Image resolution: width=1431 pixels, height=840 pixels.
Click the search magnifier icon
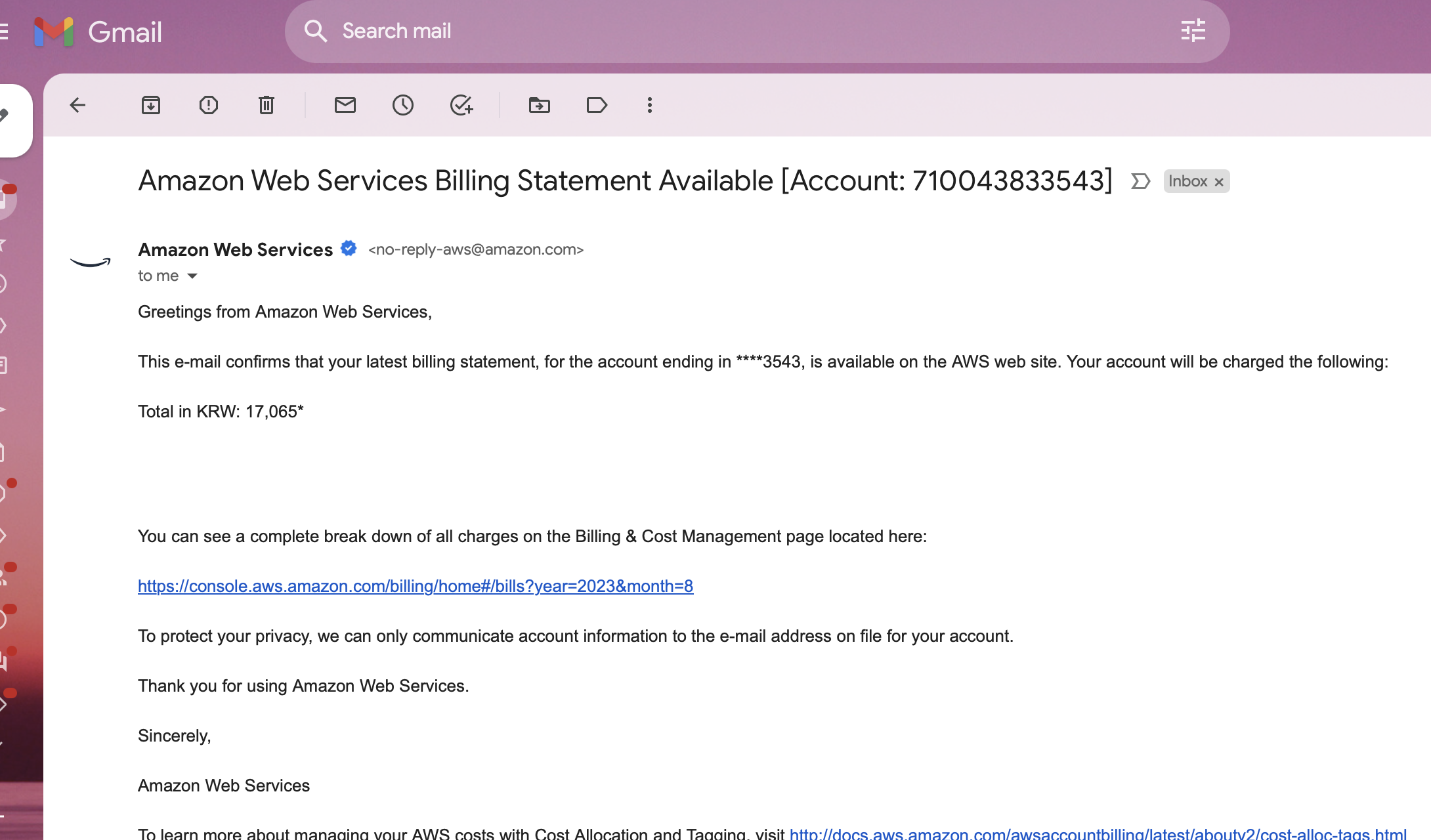(x=316, y=31)
